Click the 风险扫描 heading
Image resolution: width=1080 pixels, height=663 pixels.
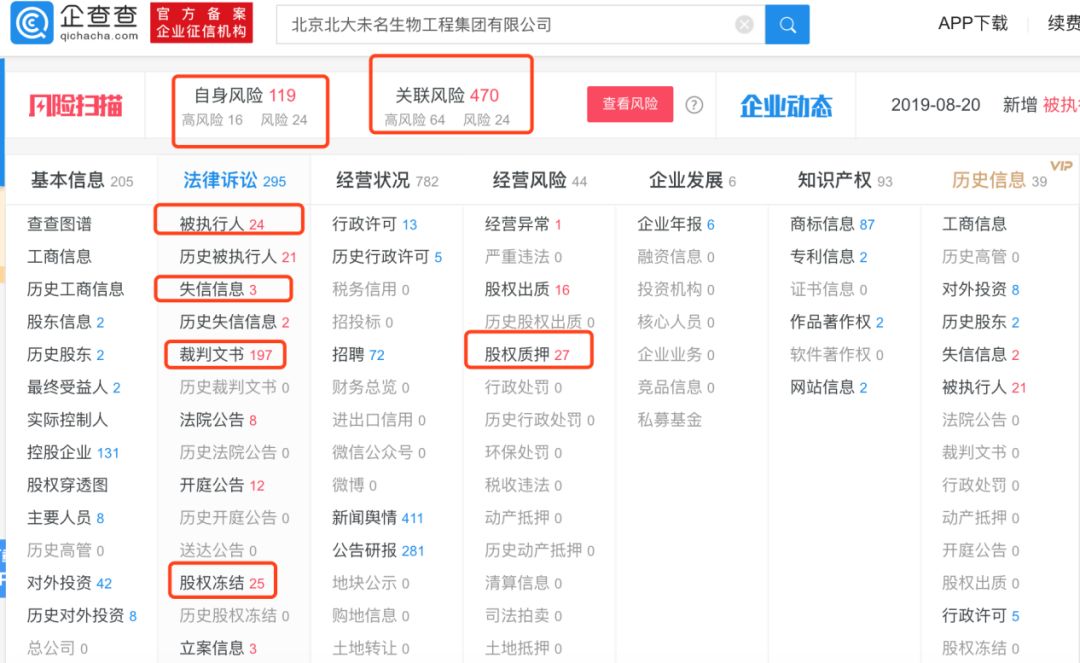(76, 106)
